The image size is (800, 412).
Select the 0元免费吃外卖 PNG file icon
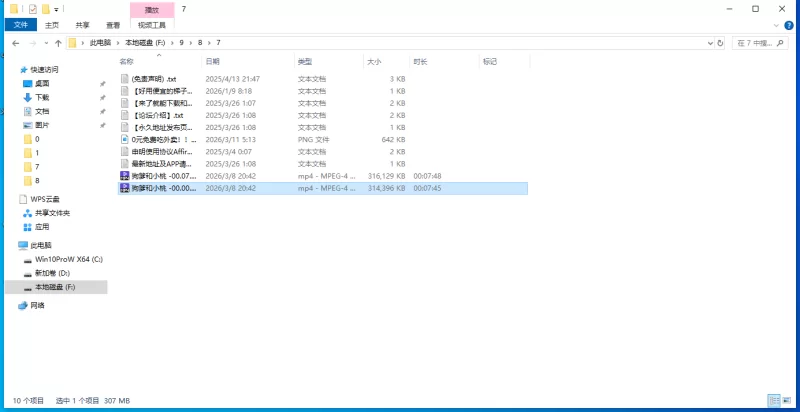[x=124, y=140]
